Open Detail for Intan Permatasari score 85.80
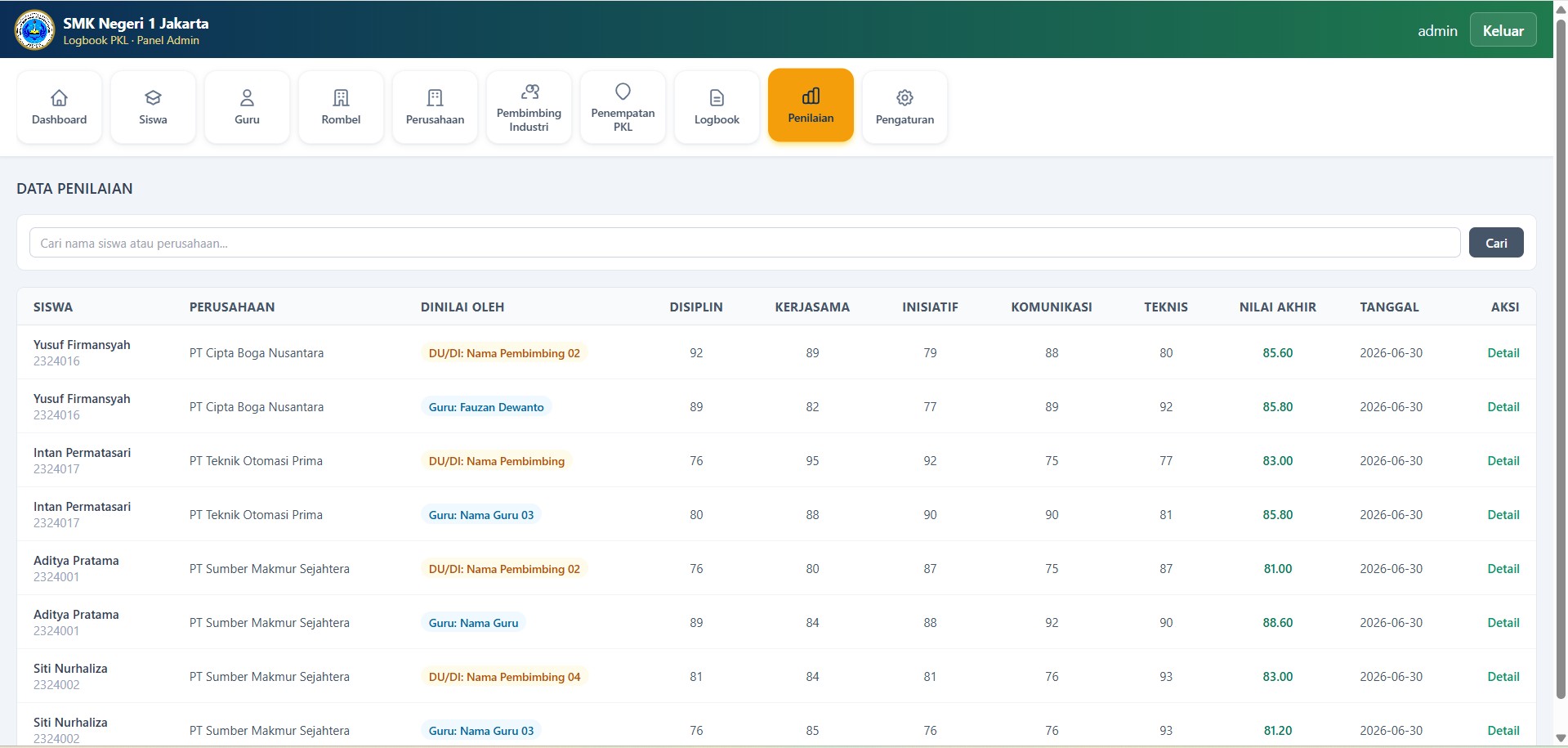This screenshot has width=1568, height=748. (1503, 515)
